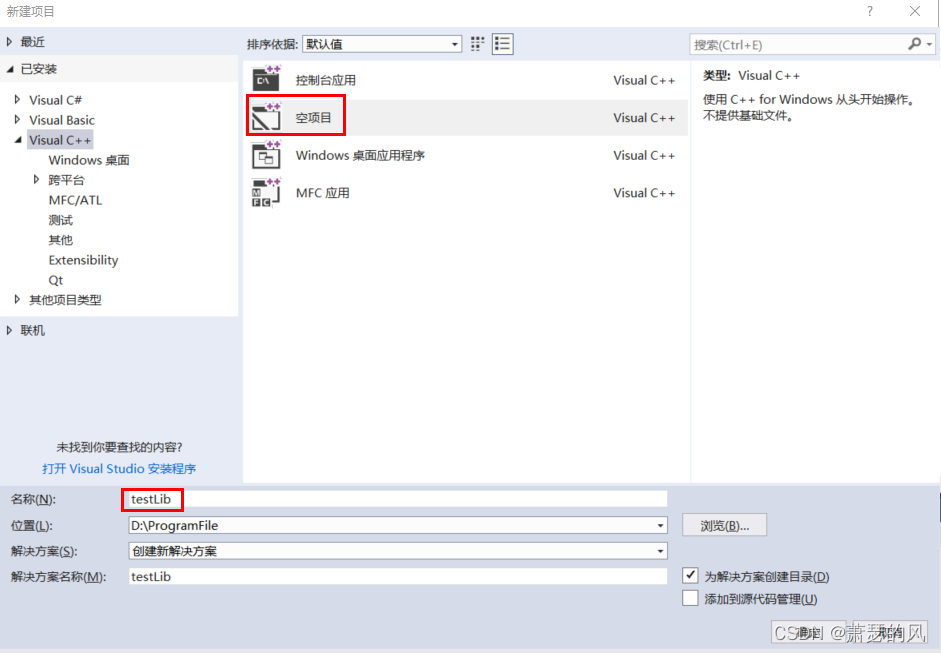The height and width of the screenshot is (653, 941).
Task: Select the Empty Project template icon
Action: [x=266, y=117]
